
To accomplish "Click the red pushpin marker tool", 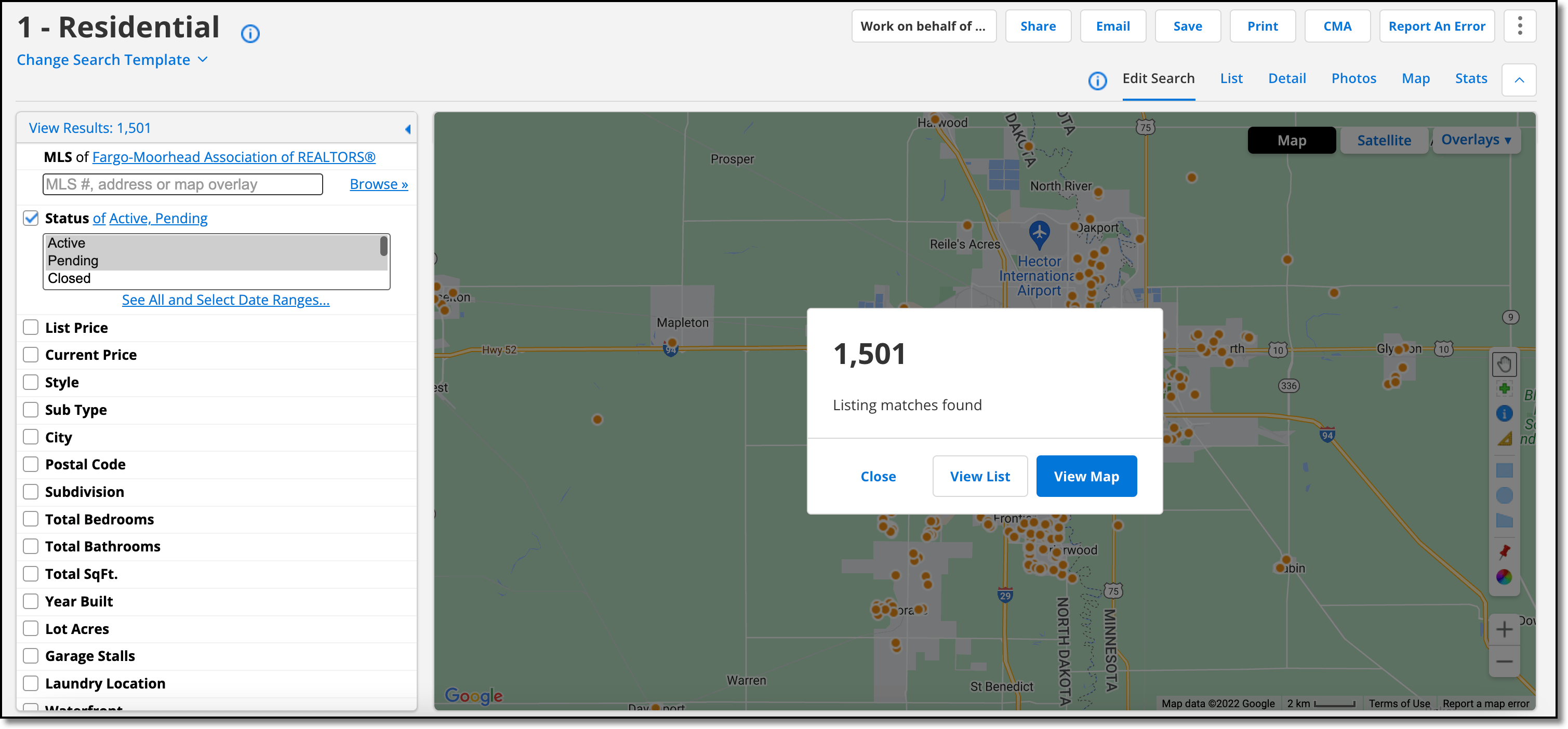I will pyautogui.click(x=1504, y=551).
